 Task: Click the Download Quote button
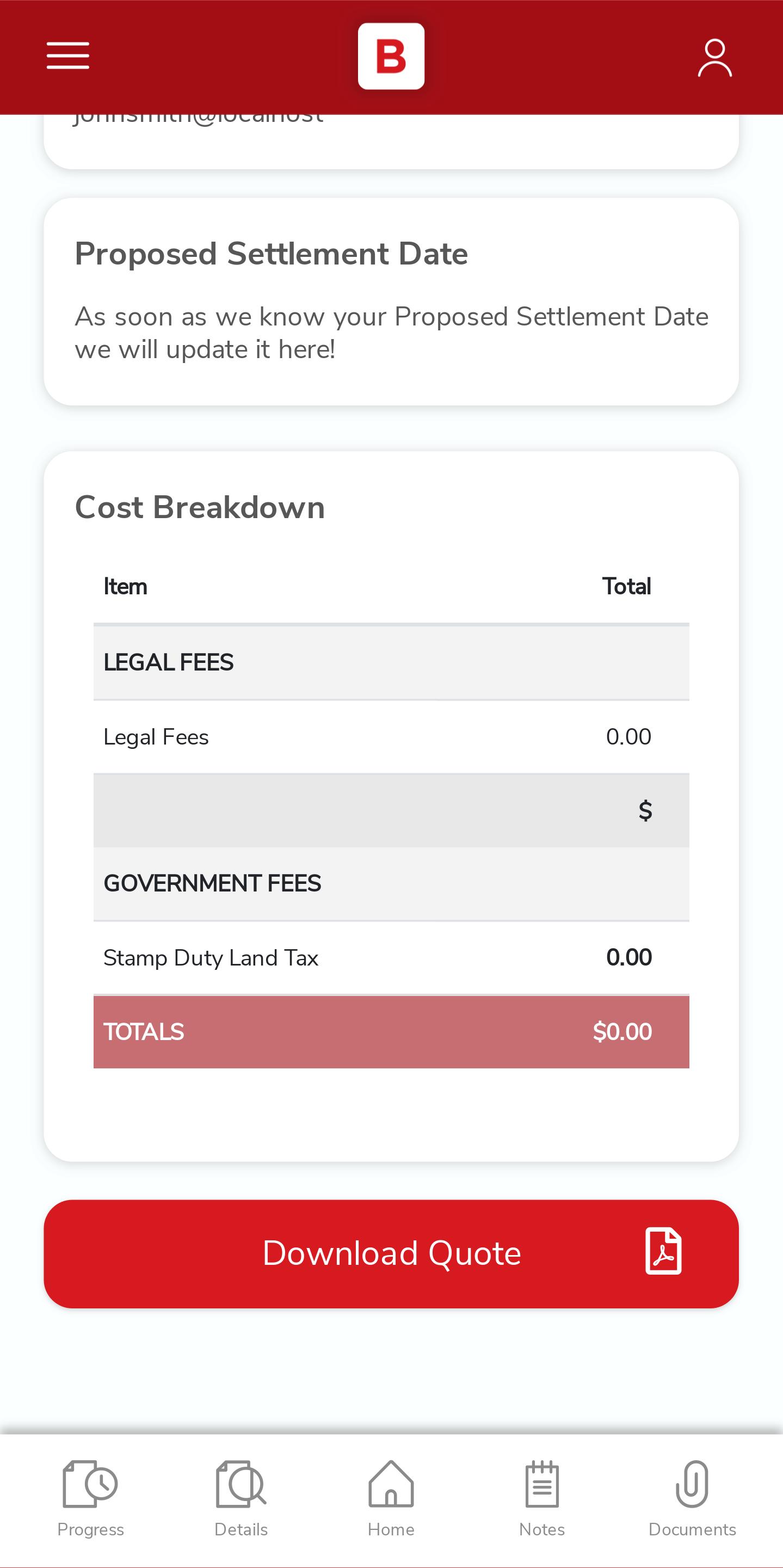391,1254
